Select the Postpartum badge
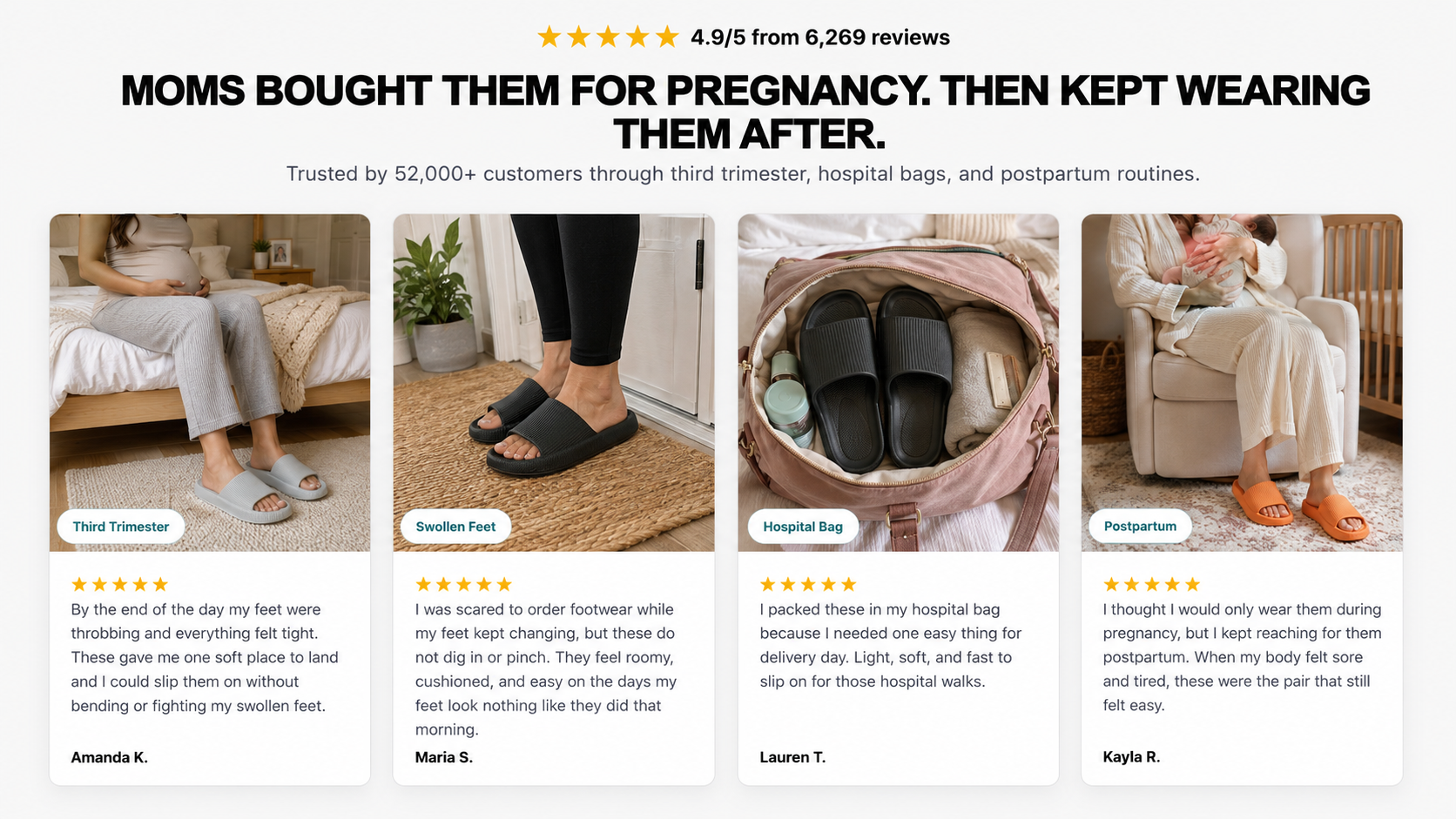The height and width of the screenshot is (819, 1456). pyautogui.click(x=1140, y=526)
